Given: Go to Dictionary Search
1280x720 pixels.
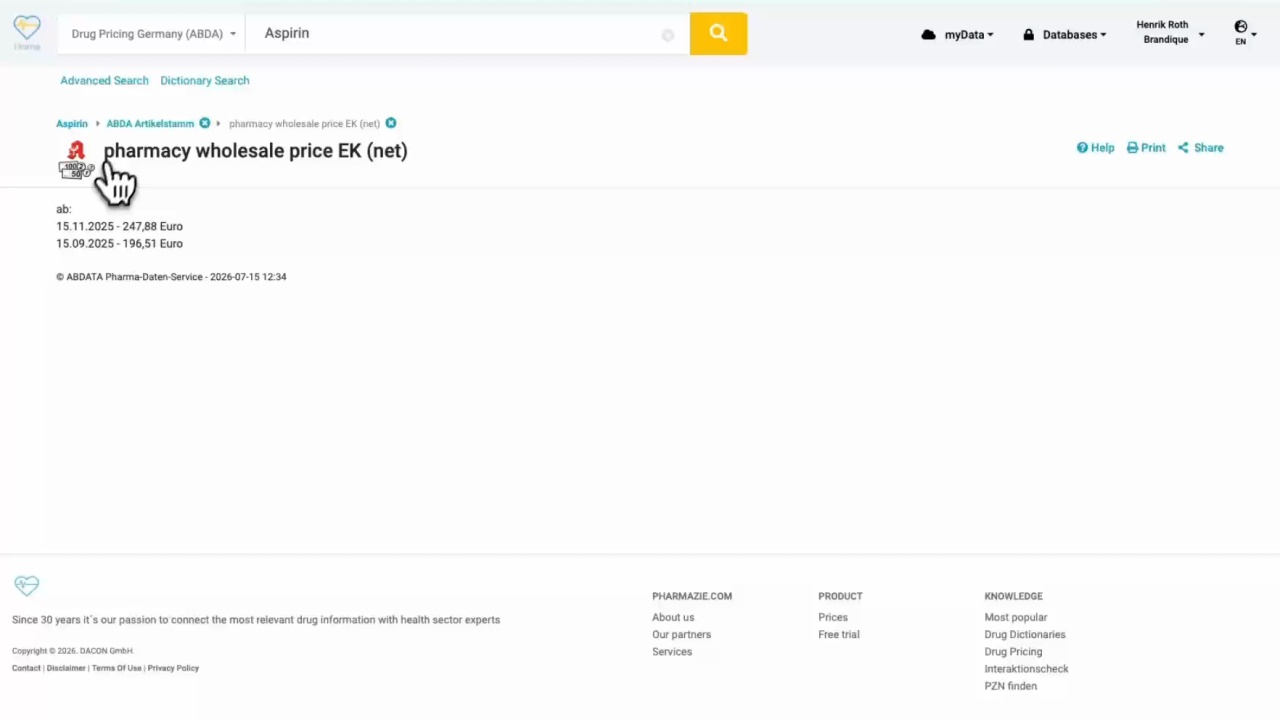Looking at the screenshot, I should [205, 81].
